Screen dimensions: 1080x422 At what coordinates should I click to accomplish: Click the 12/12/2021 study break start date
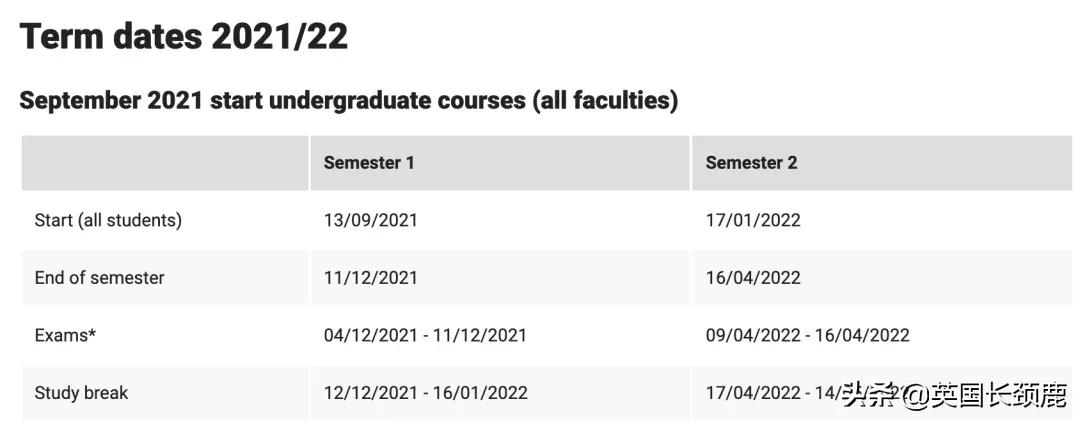click(x=370, y=393)
